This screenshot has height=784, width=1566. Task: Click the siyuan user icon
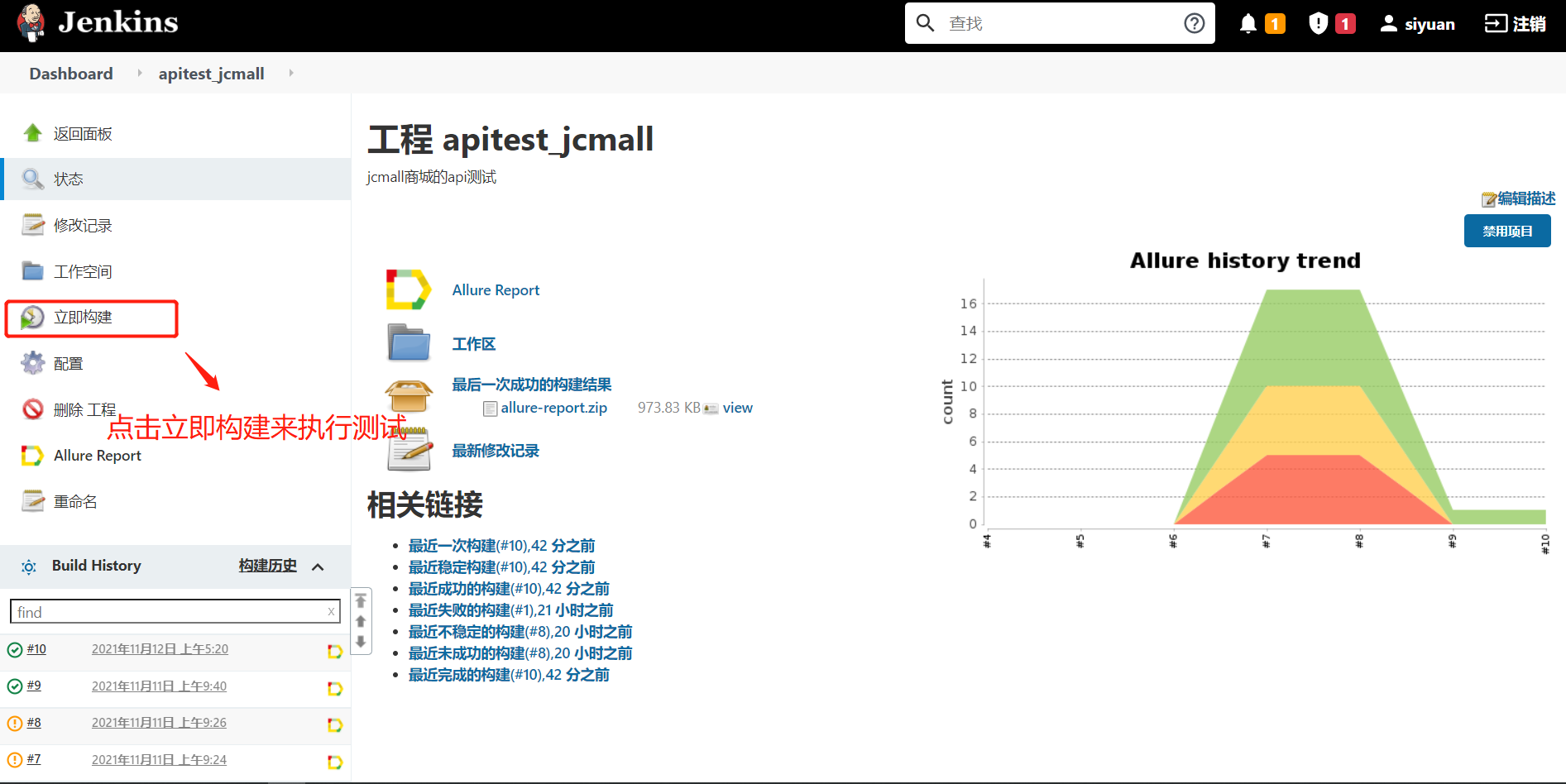click(x=1389, y=23)
